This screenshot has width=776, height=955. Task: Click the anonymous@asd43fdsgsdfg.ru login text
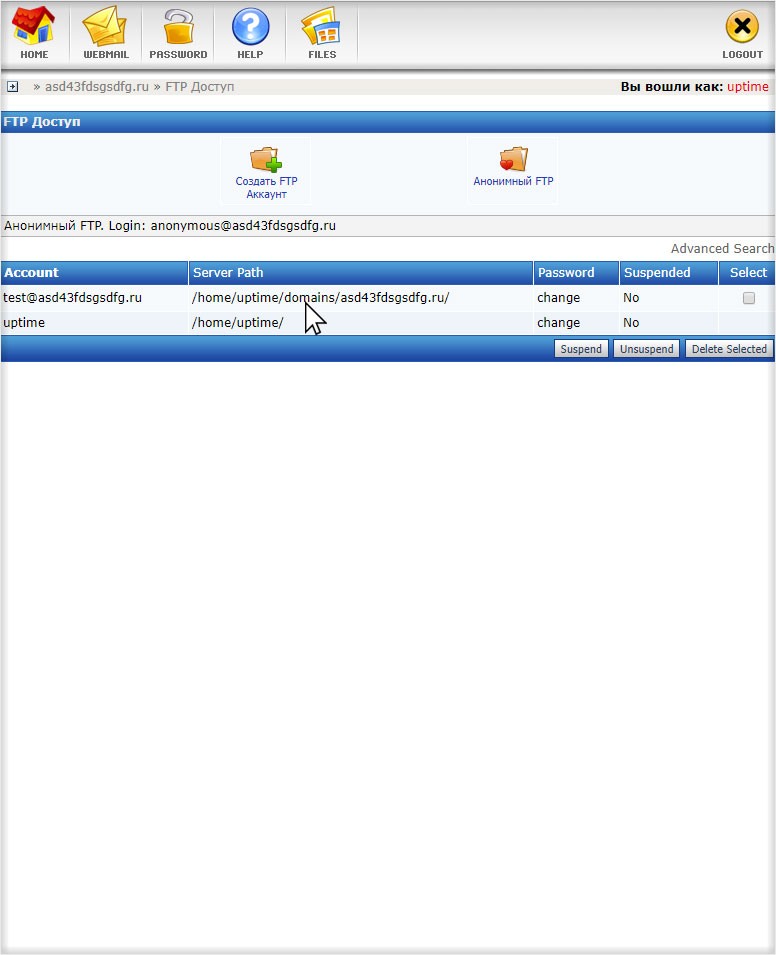[x=243, y=225]
